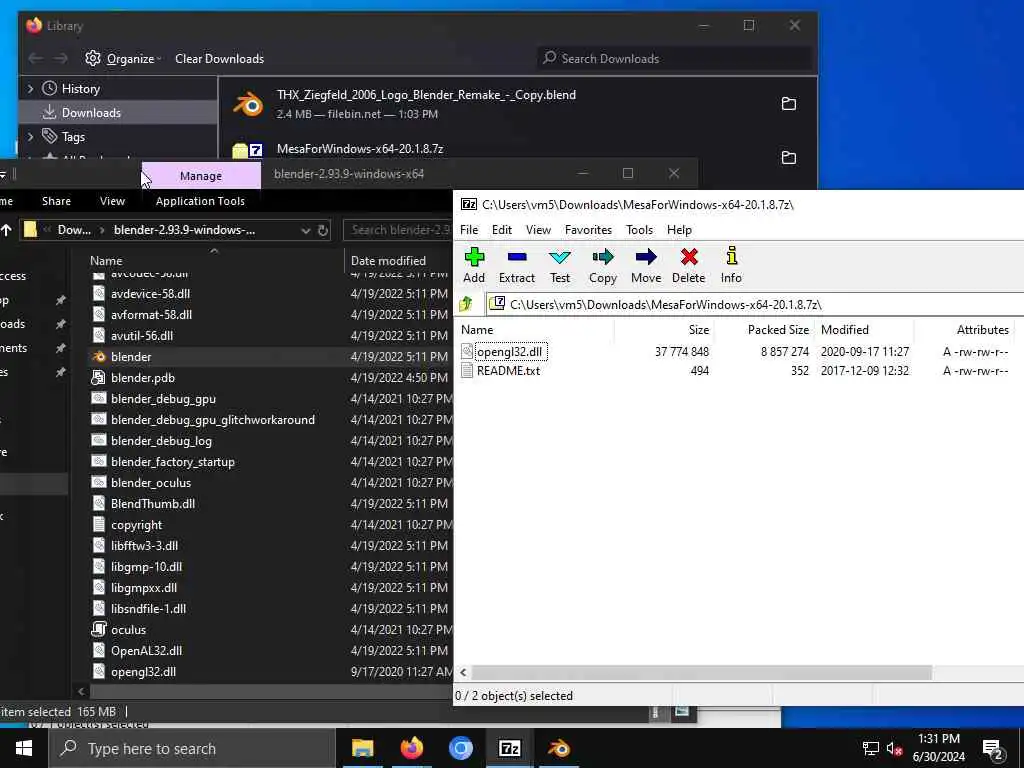Open containing folder for MesaForWindows download
The image size is (1024, 768).
788,157
